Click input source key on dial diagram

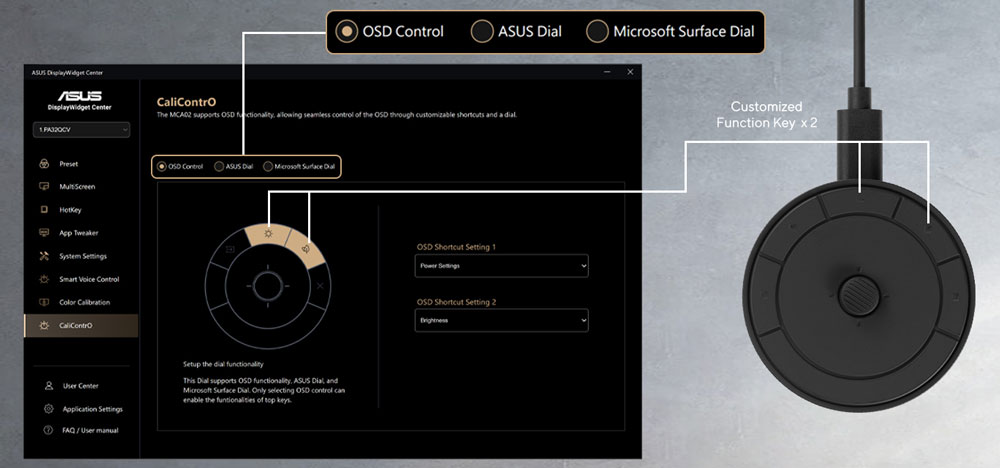point(232,248)
